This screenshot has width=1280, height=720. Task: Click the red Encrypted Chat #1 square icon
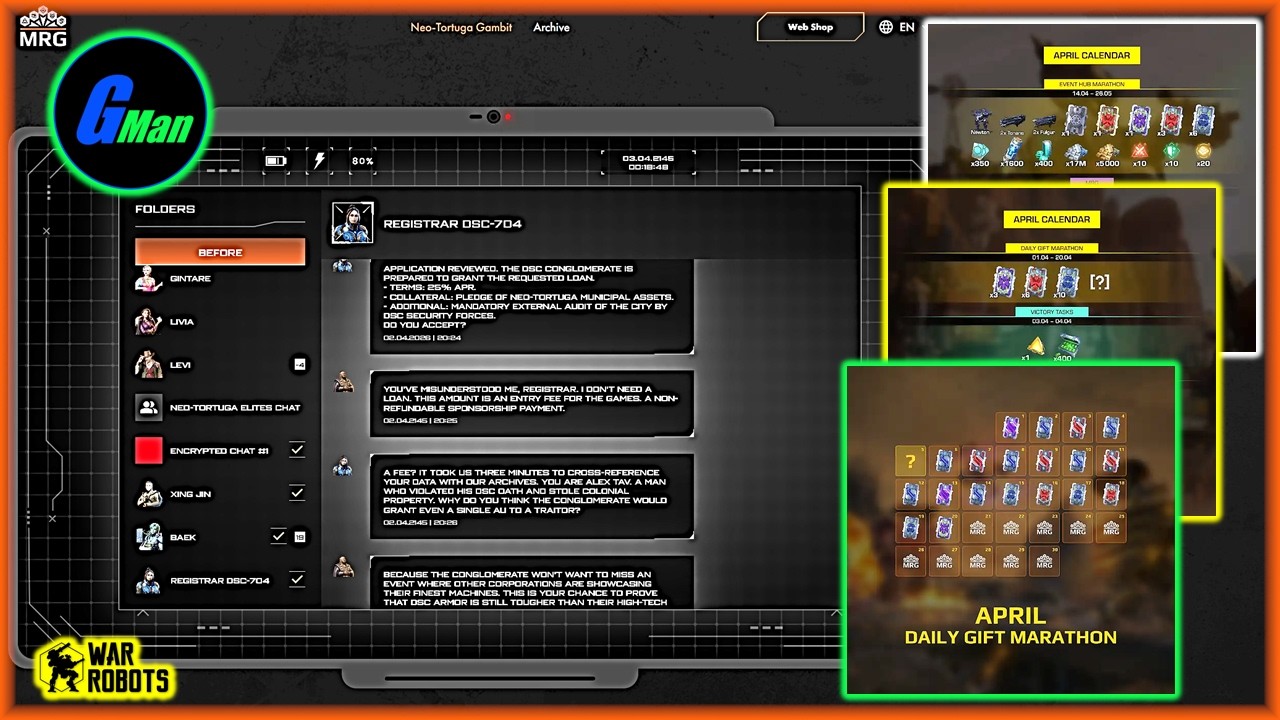(149, 451)
